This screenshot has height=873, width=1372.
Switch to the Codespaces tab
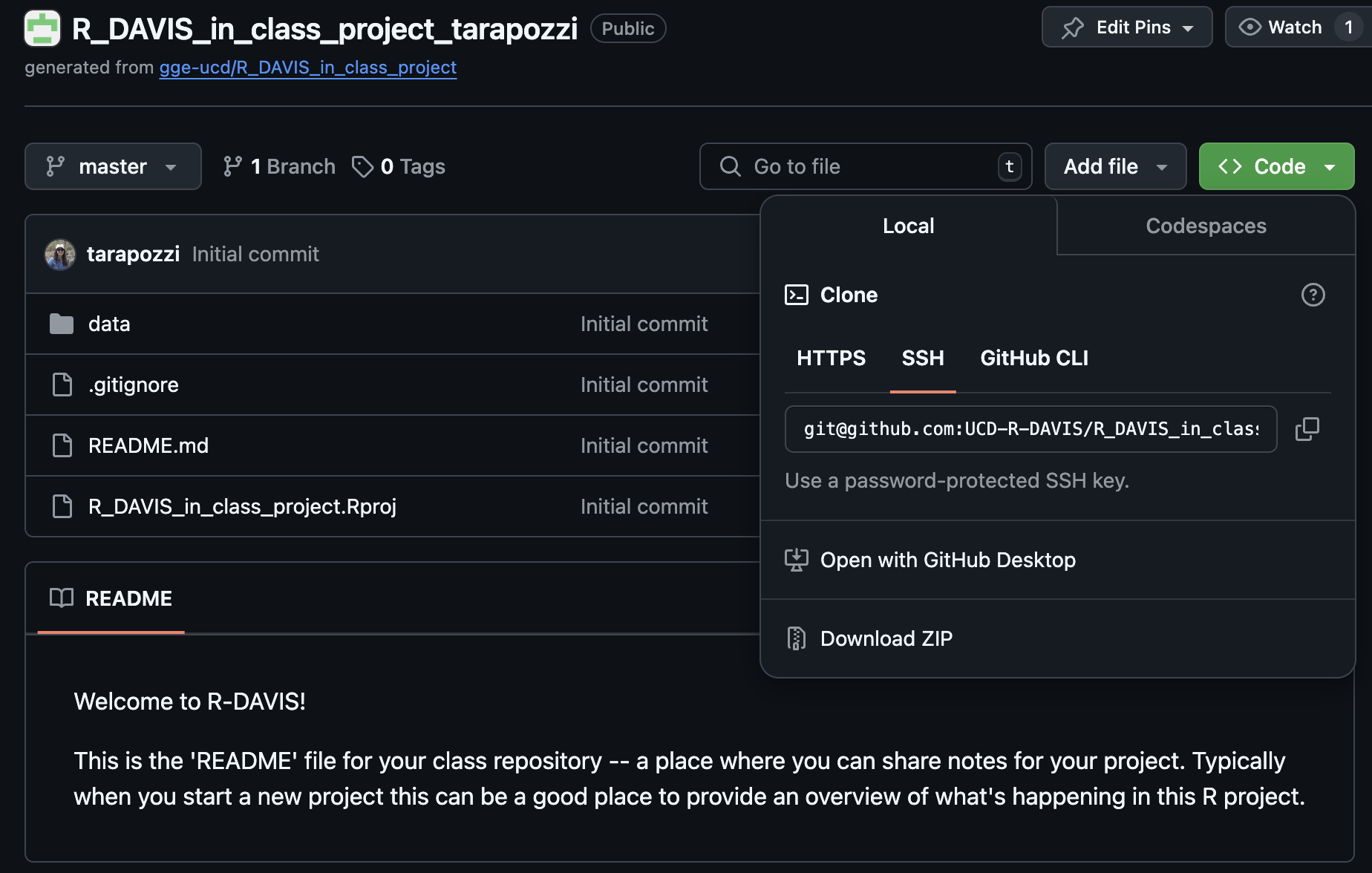pos(1206,226)
